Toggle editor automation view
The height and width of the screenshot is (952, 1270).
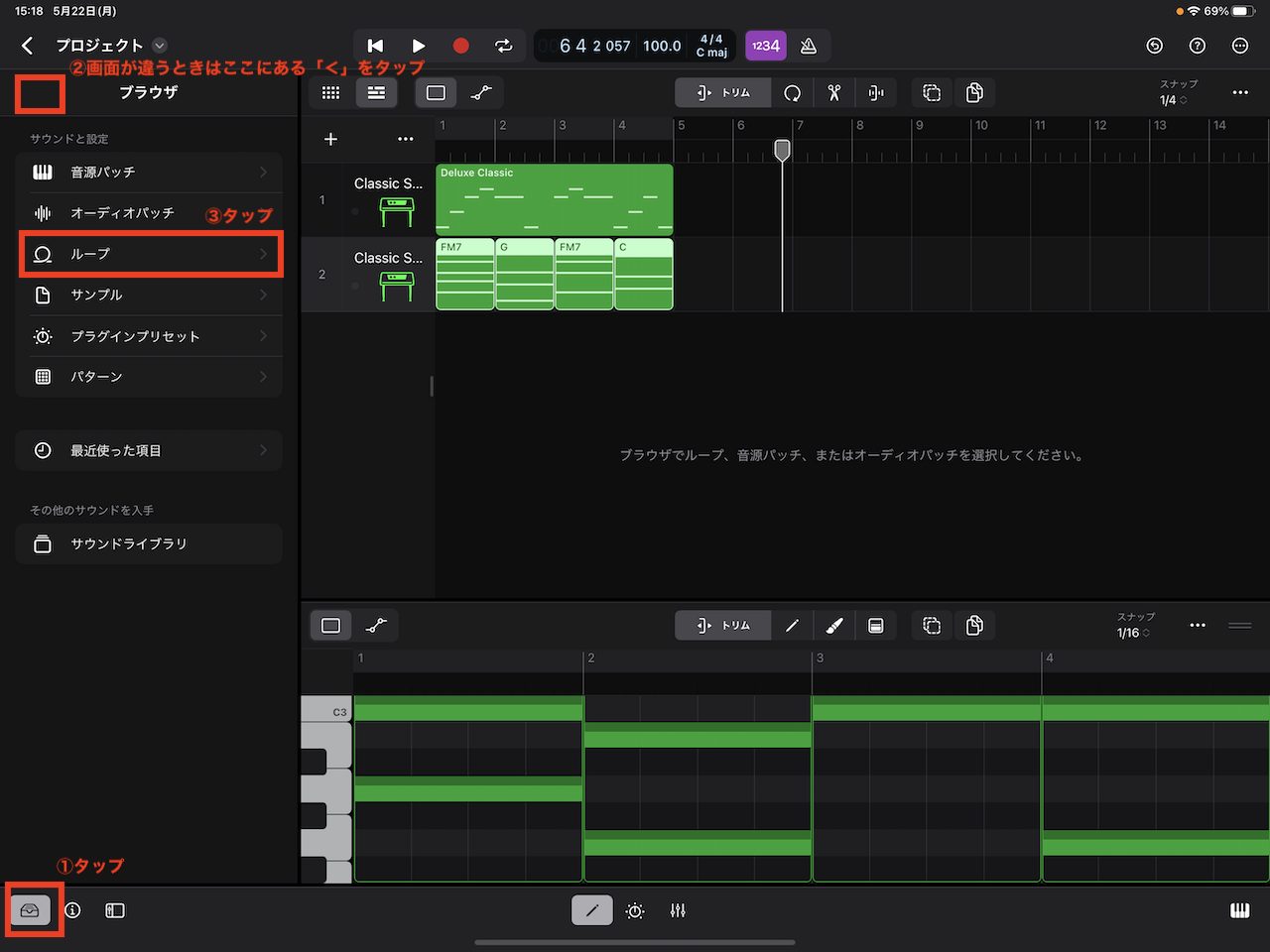click(376, 626)
